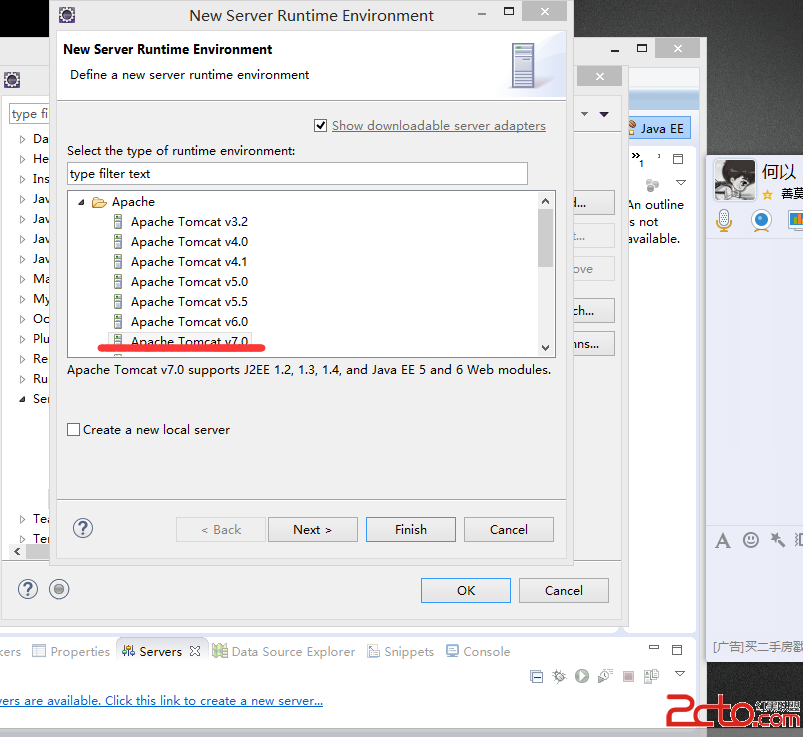
Task: Select Apache Tomcat v4.1 runtime
Action: (x=189, y=262)
